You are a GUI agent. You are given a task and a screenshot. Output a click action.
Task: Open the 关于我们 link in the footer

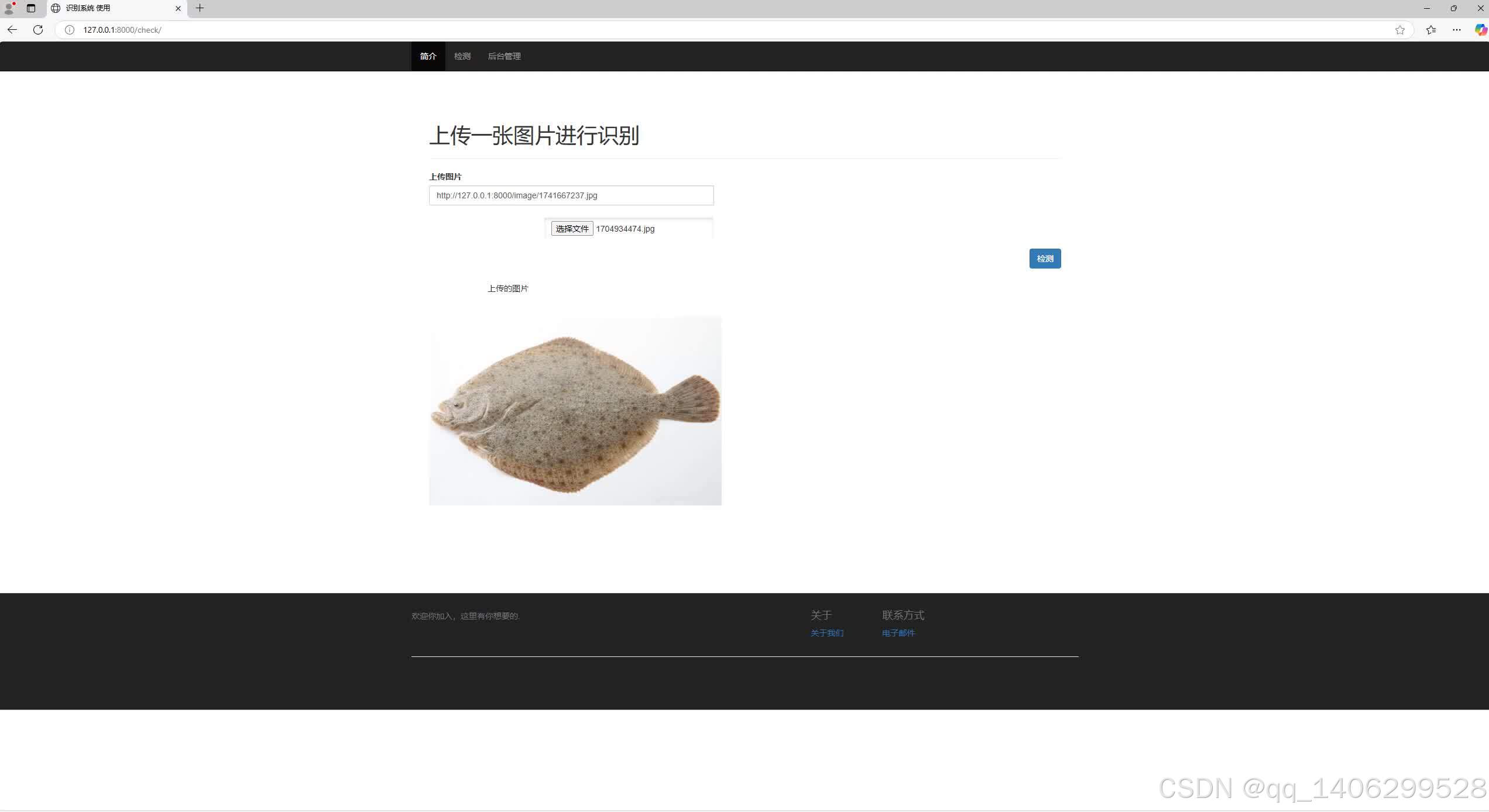826,633
